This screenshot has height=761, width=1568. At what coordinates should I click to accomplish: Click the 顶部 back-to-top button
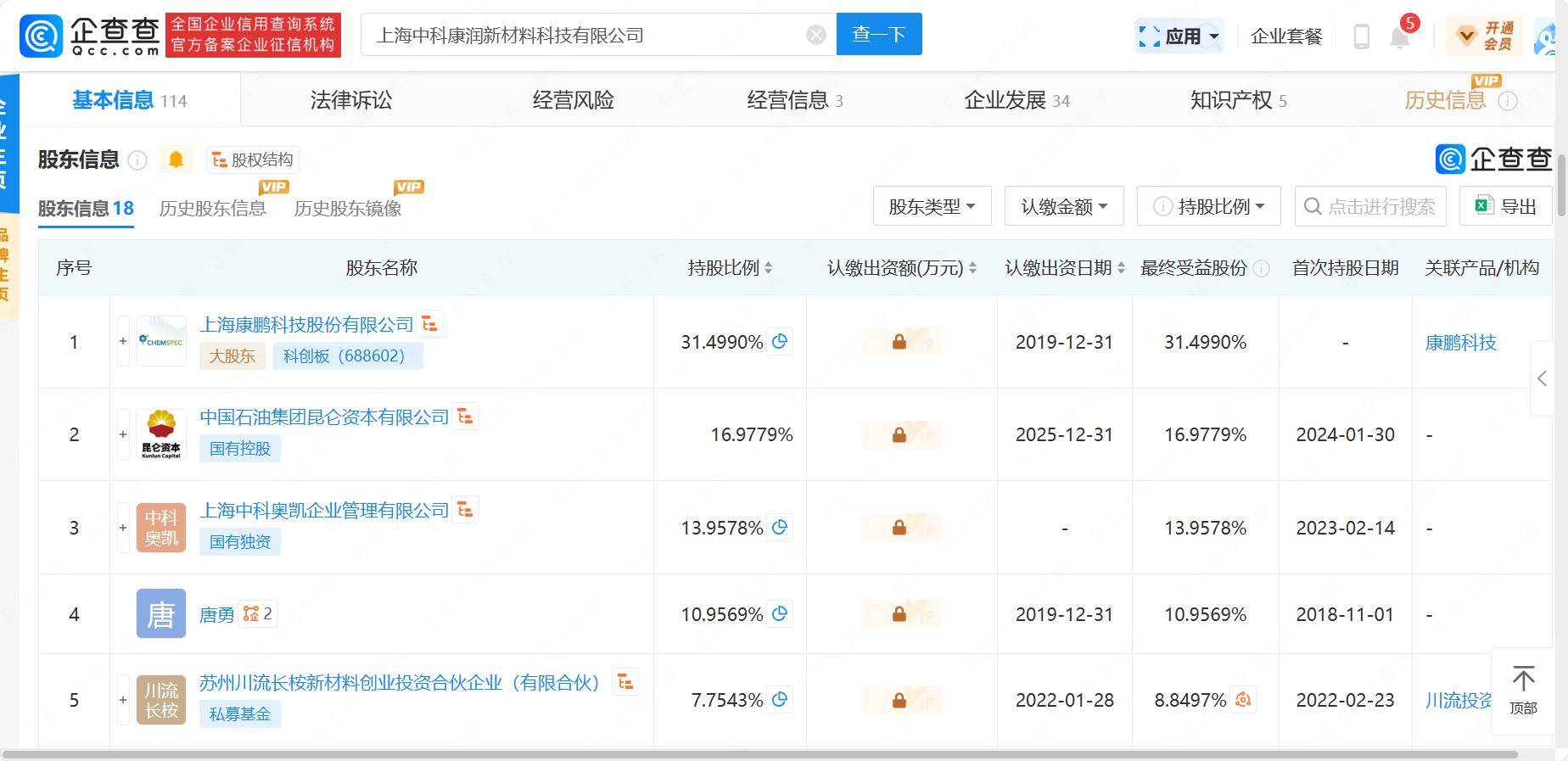coord(1523,691)
